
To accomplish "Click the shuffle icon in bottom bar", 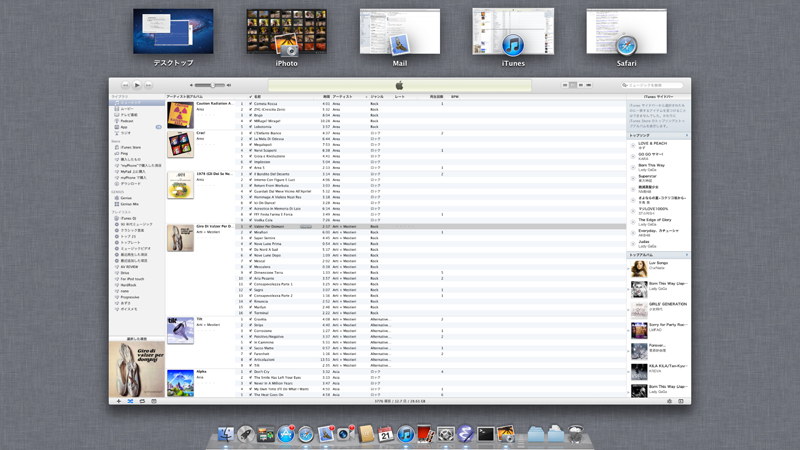I will (x=130, y=400).
